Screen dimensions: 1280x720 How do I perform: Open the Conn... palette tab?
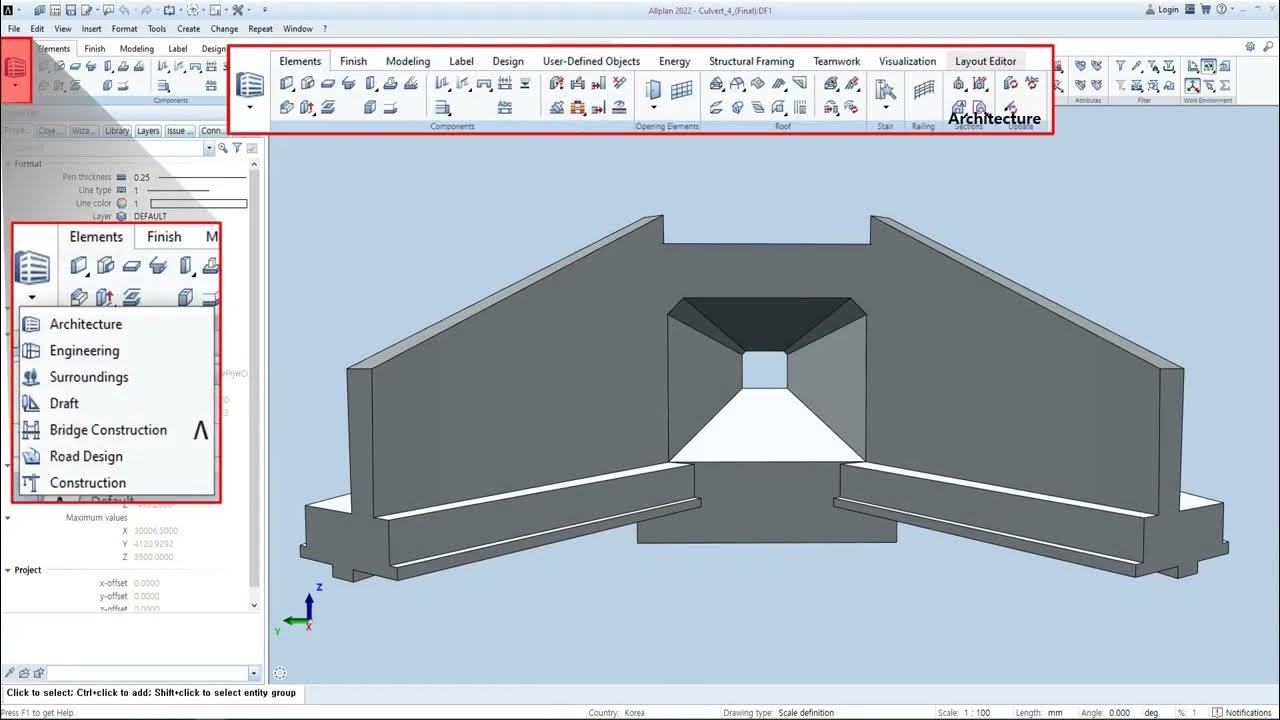[213, 131]
